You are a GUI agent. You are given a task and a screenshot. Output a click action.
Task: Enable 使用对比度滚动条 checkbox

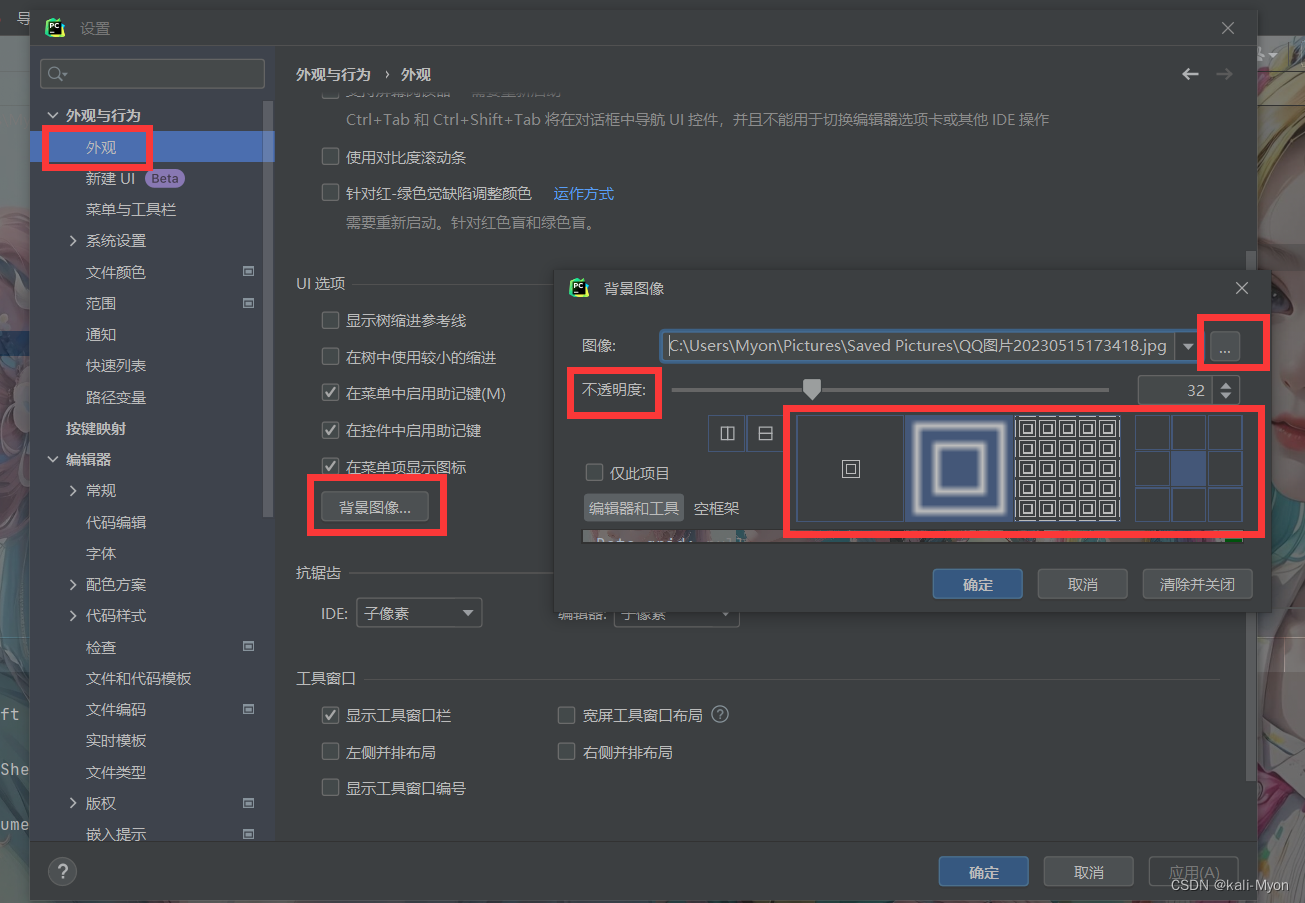[330, 157]
